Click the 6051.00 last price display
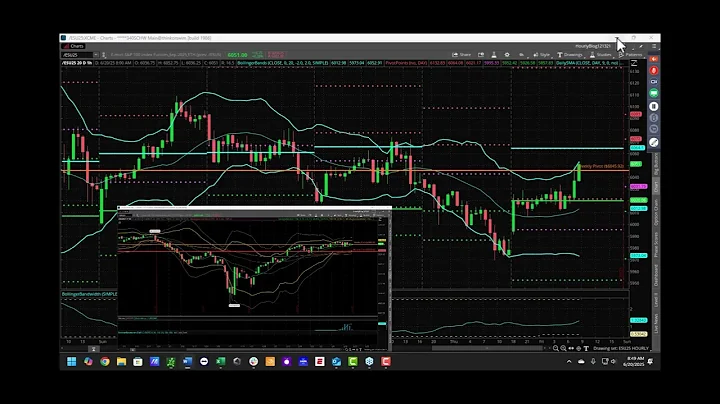The image size is (720, 404). click(237, 55)
